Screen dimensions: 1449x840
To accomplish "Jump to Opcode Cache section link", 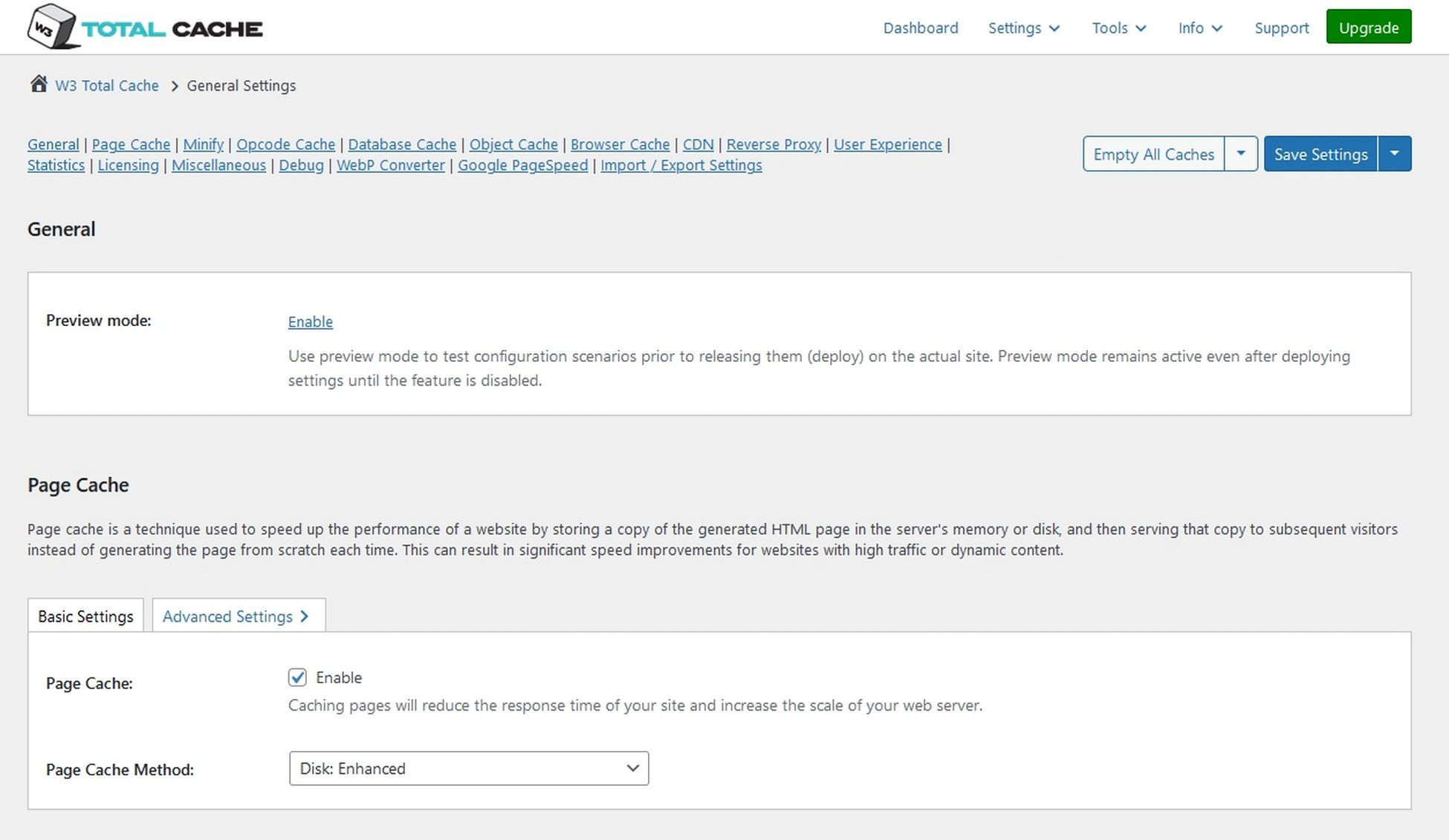I will click(x=286, y=144).
